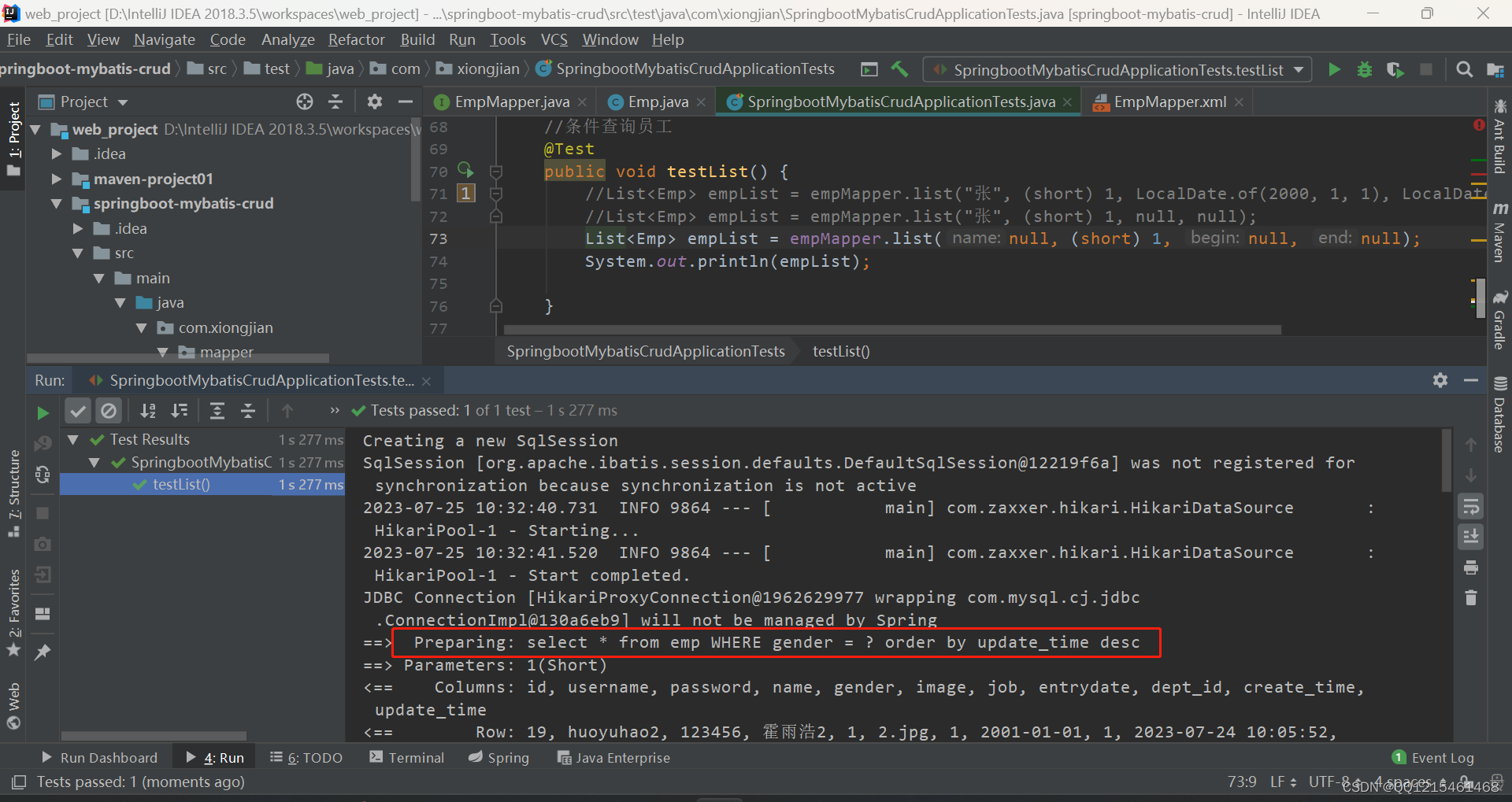The image size is (1512, 802).
Task: Collapse the src folder
Action: pyautogui.click(x=77, y=253)
